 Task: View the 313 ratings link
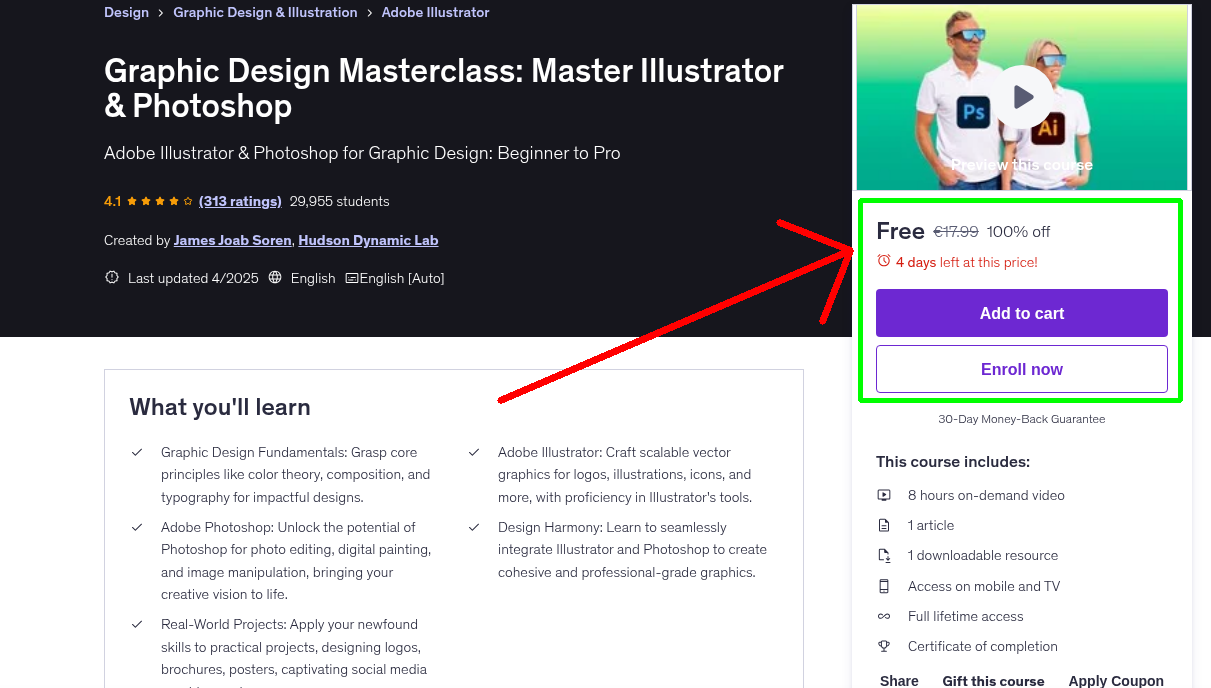(x=240, y=201)
